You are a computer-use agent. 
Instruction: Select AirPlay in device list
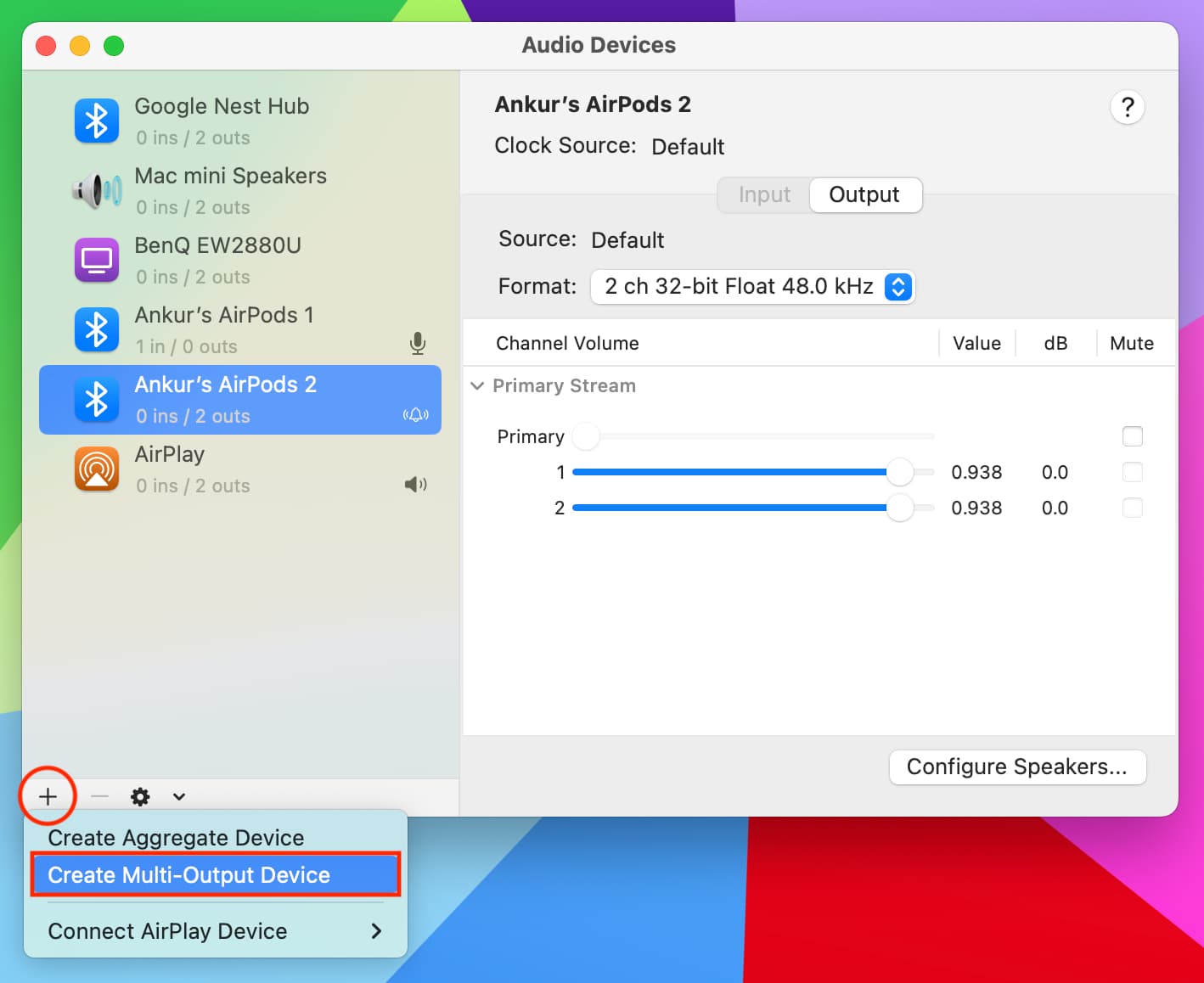(x=240, y=469)
